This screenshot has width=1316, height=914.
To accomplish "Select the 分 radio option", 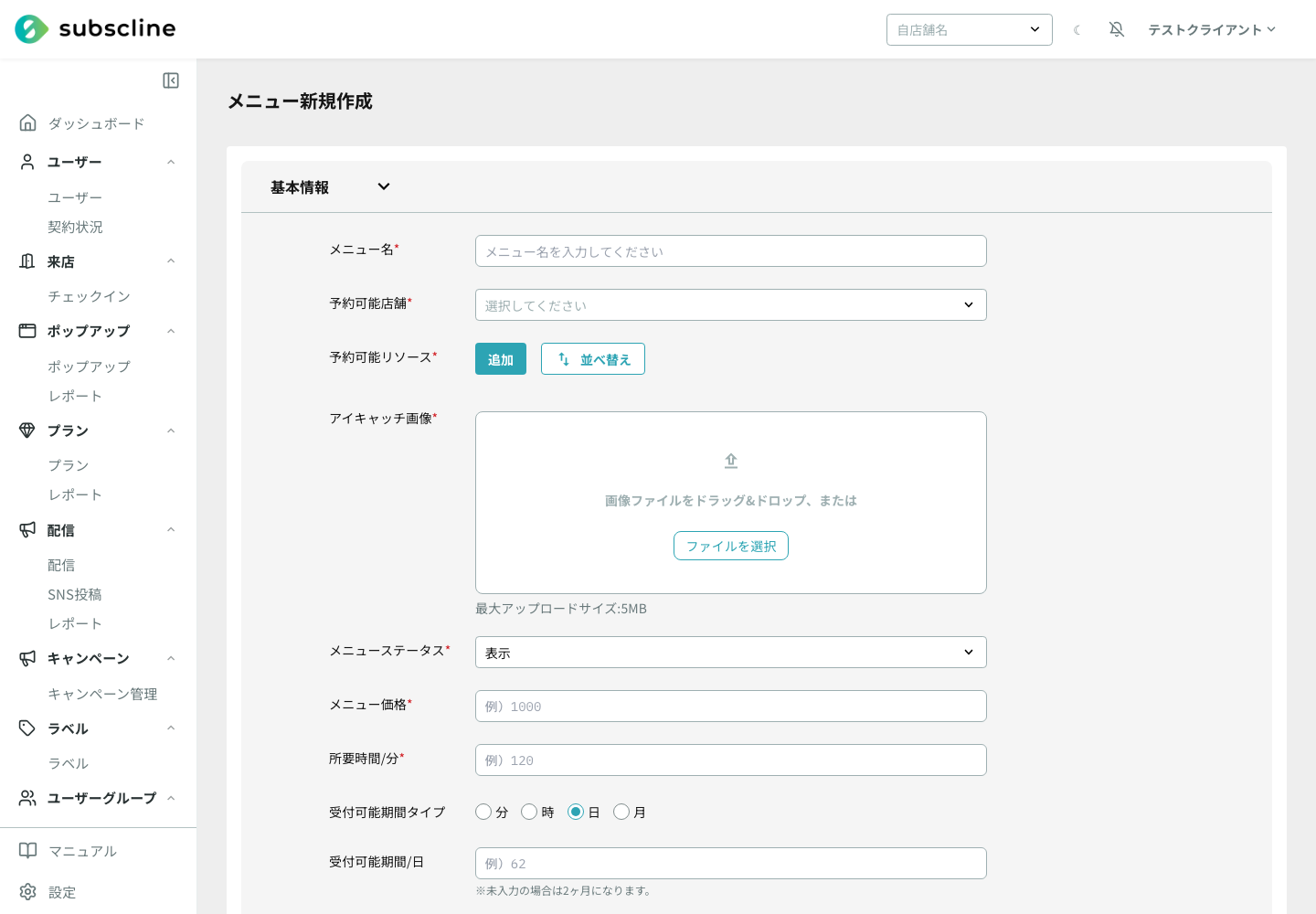I will (483, 812).
